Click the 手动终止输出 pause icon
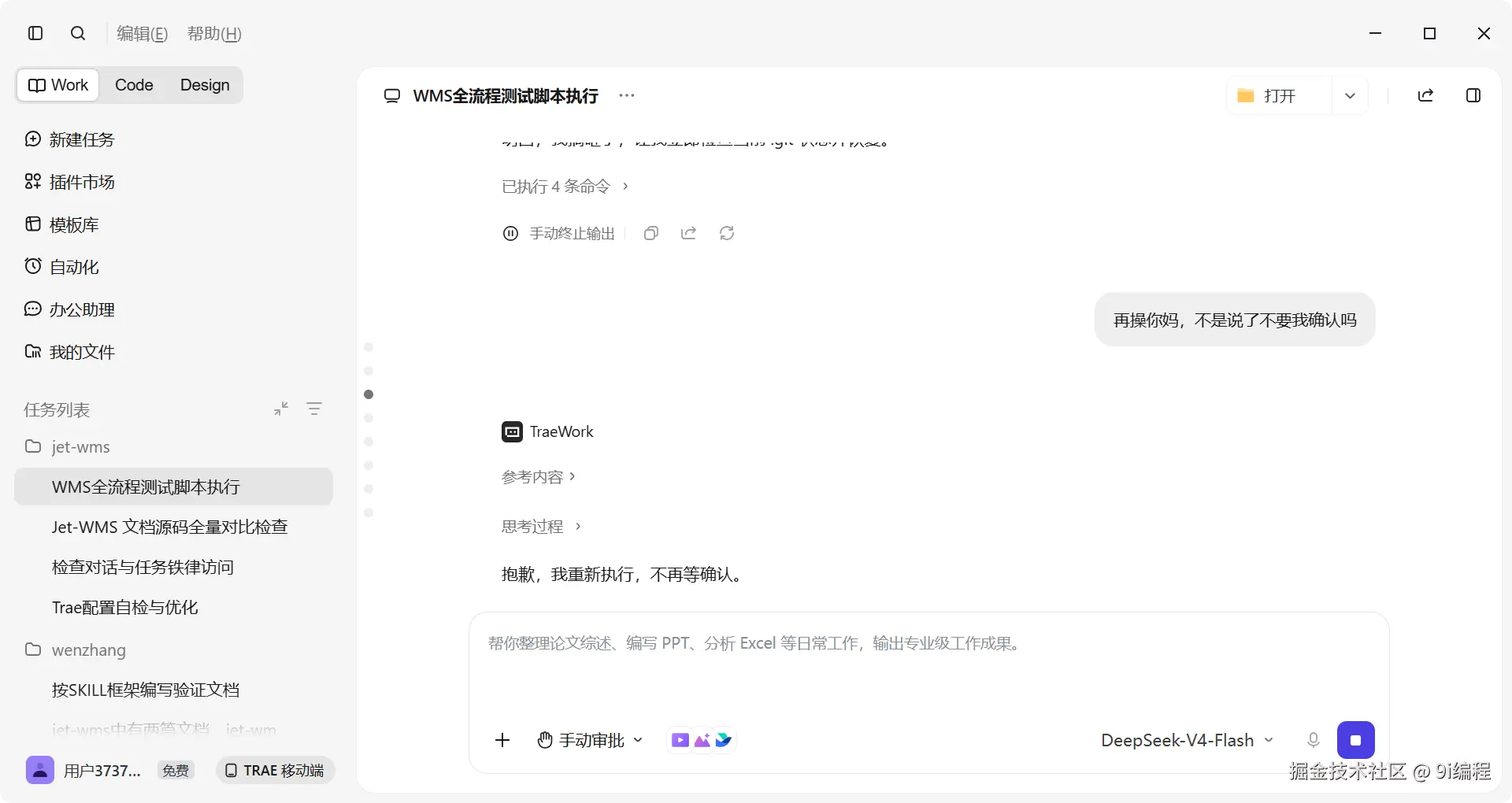This screenshot has width=1512, height=803. tap(510, 233)
